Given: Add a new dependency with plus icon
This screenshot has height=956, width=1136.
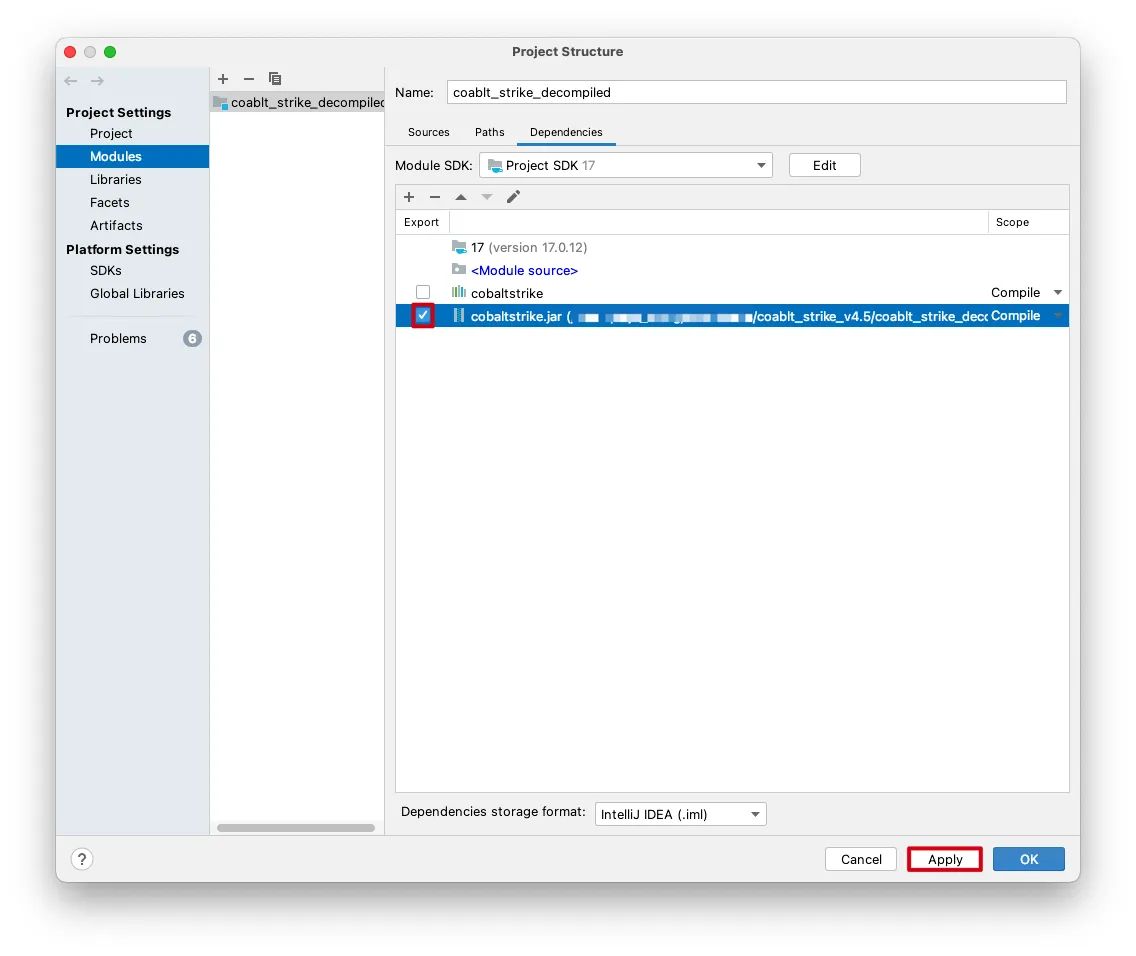Looking at the screenshot, I should pyautogui.click(x=409, y=197).
